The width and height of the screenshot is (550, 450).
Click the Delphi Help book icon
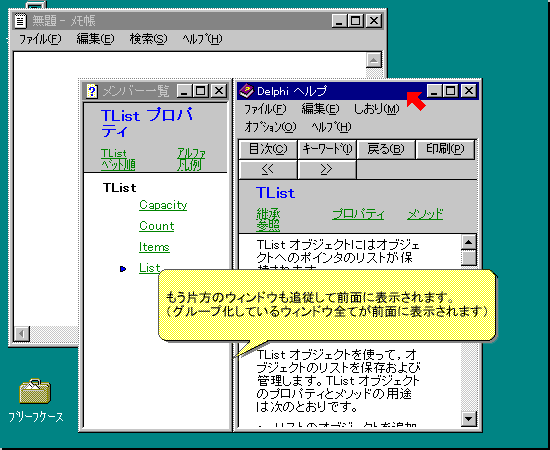[x=246, y=91]
